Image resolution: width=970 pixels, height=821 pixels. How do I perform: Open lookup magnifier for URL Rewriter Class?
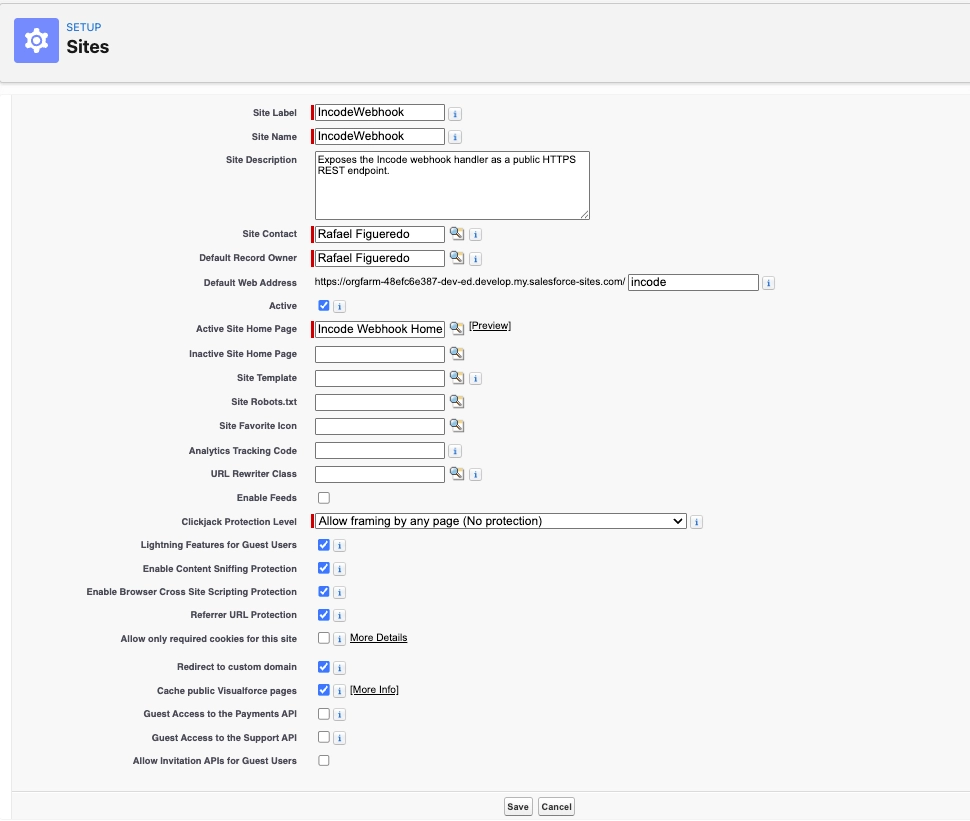pyautogui.click(x=457, y=473)
